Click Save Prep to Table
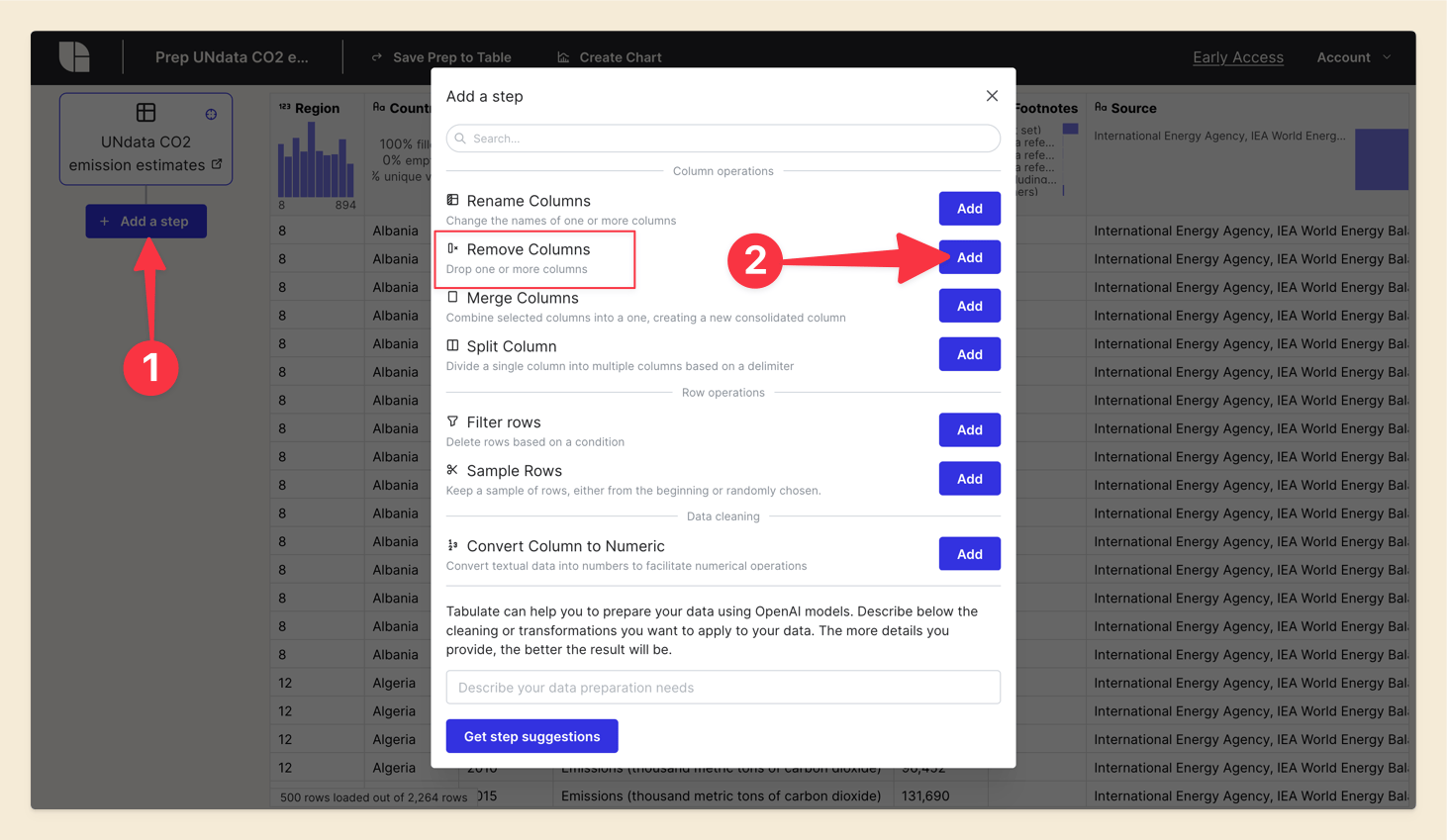The height and width of the screenshot is (840, 1447). pyautogui.click(x=441, y=57)
